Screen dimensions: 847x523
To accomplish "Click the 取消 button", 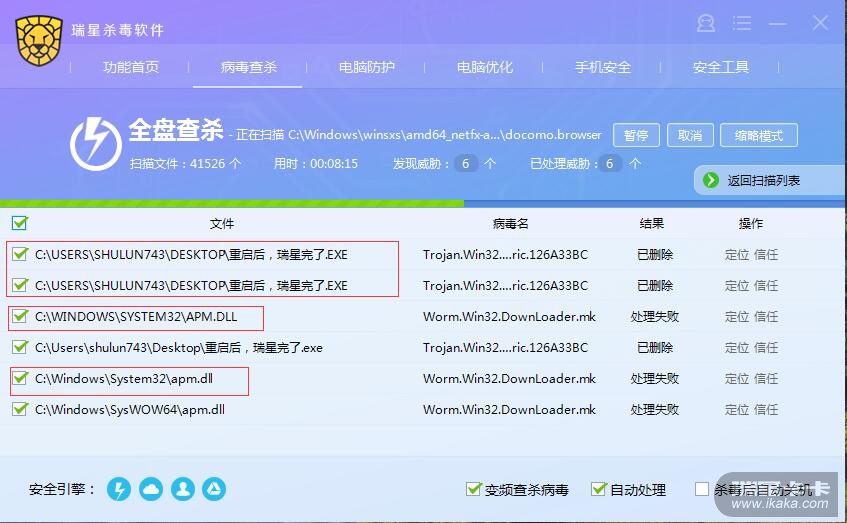I will pos(690,135).
